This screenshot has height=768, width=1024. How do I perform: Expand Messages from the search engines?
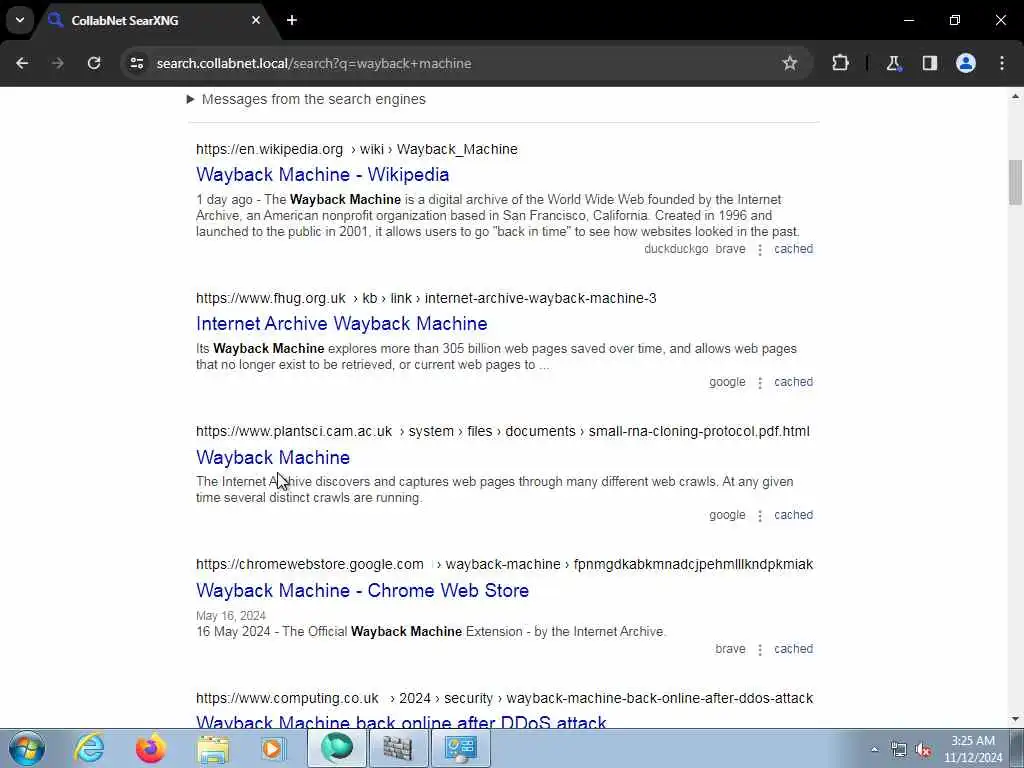pyautogui.click(x=306, y=99)
